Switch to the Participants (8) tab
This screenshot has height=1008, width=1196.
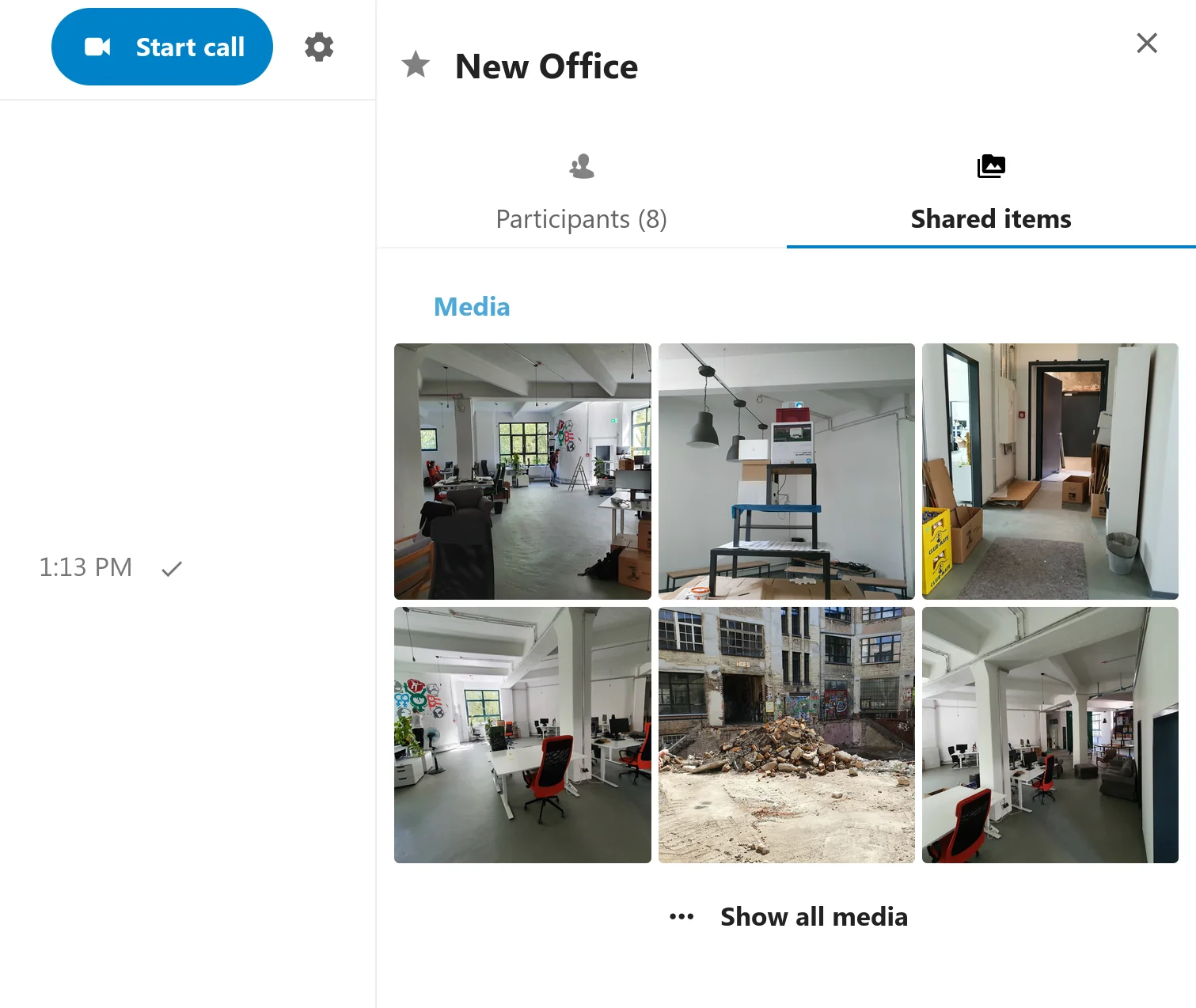(x=581, y=194)
